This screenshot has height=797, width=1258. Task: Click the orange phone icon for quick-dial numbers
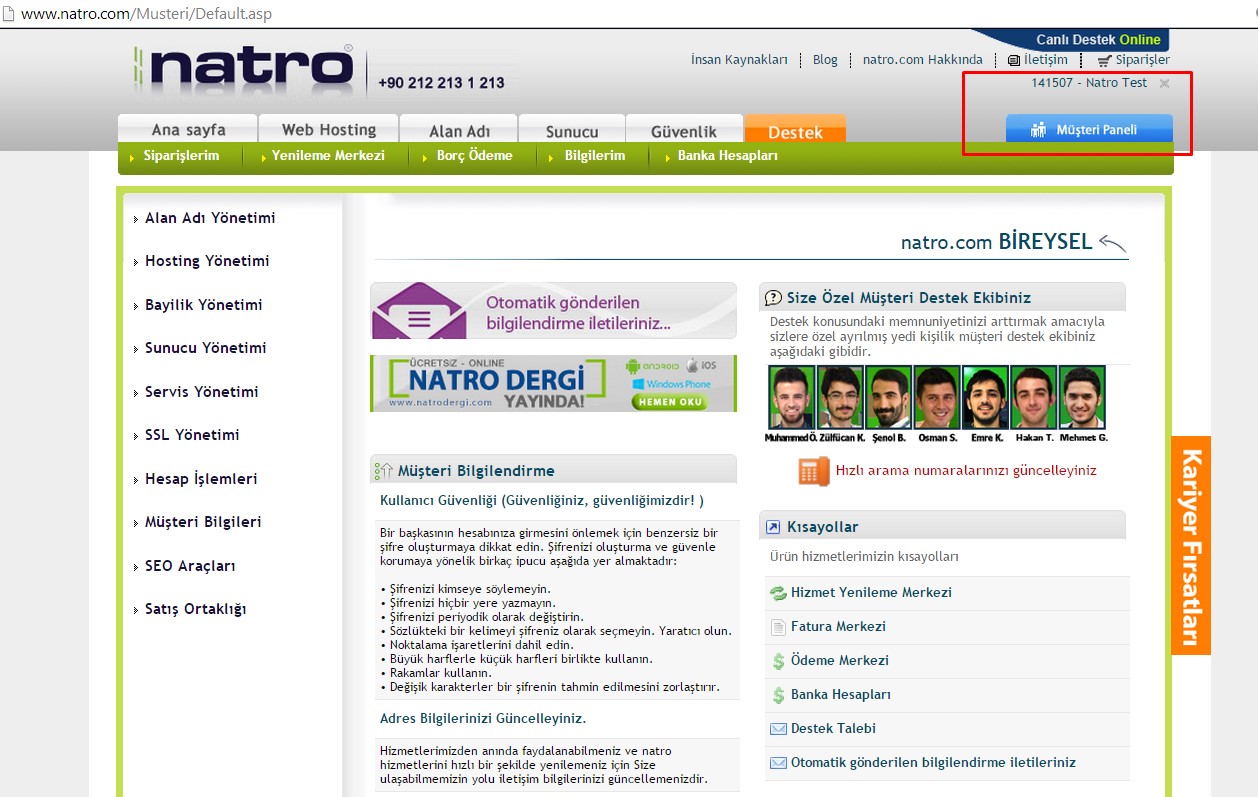pyautogui.click(x=814, y=471)
